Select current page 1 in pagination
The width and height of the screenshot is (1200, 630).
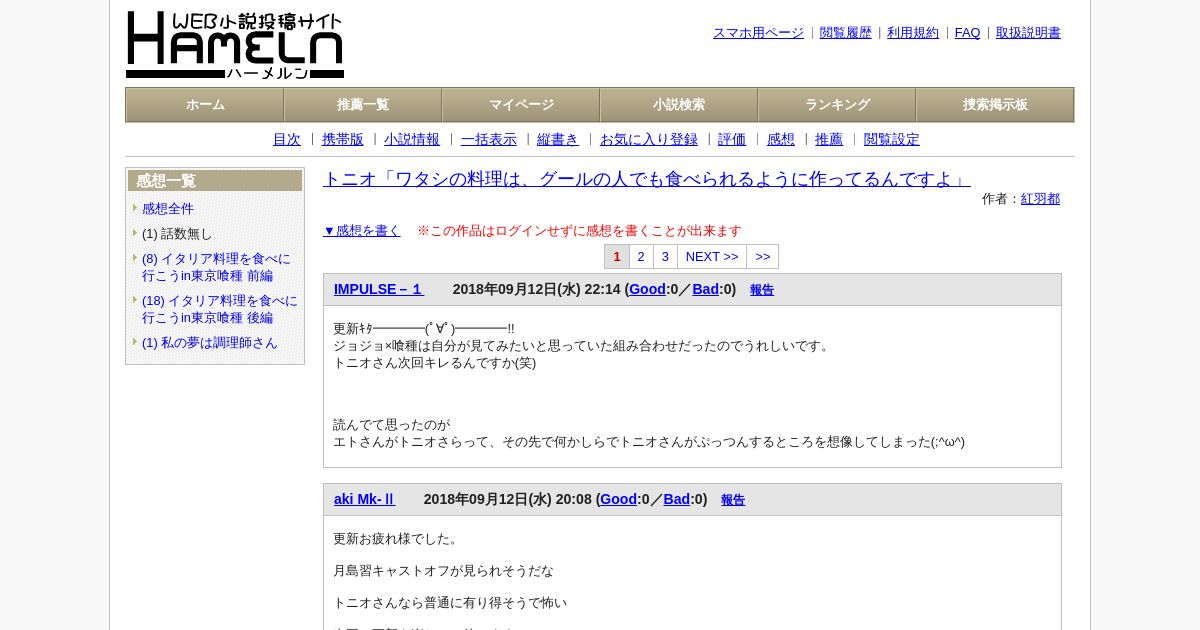617,257
